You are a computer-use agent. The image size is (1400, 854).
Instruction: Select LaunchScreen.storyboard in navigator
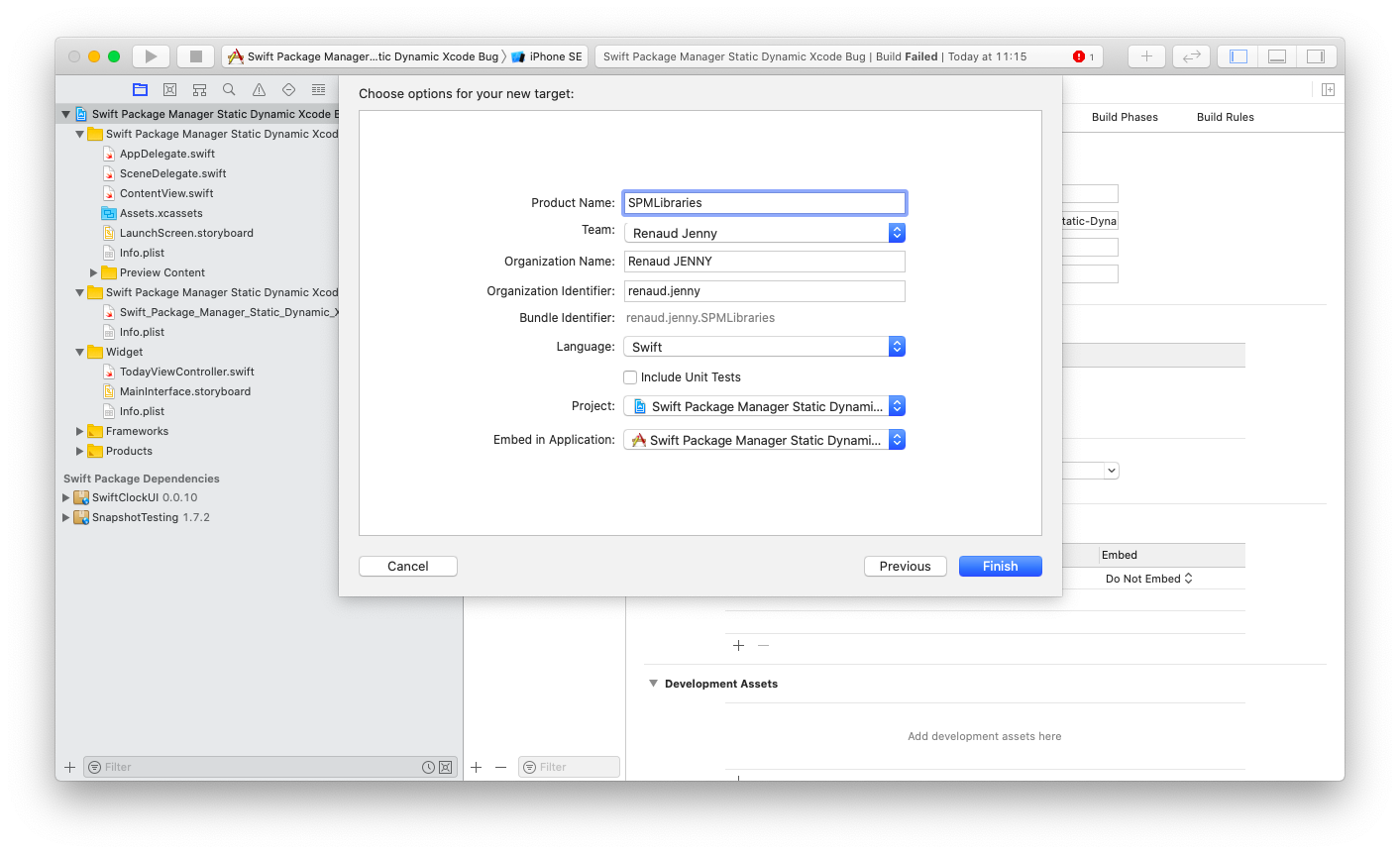click(x=186, y=233)
